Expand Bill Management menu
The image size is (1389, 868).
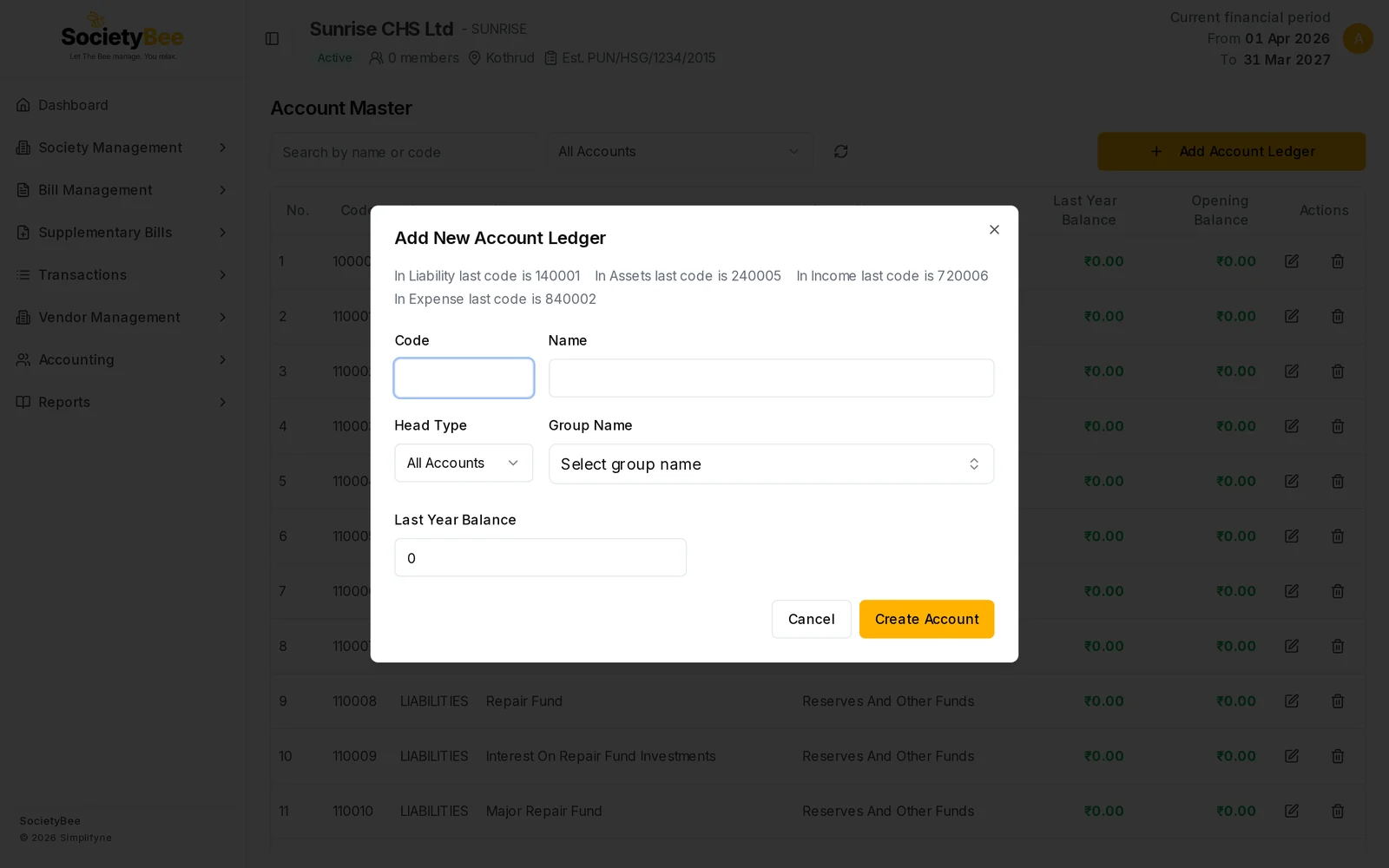point(122,190)
